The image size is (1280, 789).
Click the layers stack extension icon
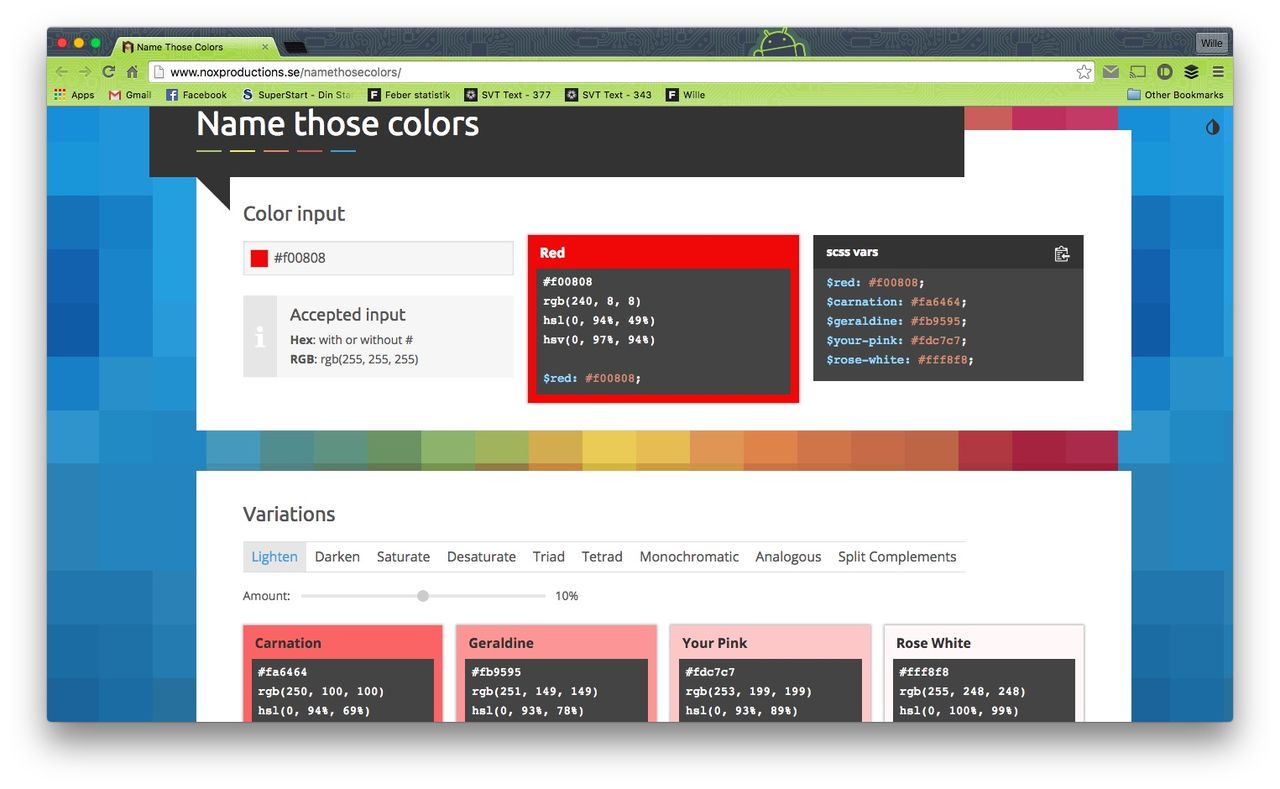tap(1191, 72)
